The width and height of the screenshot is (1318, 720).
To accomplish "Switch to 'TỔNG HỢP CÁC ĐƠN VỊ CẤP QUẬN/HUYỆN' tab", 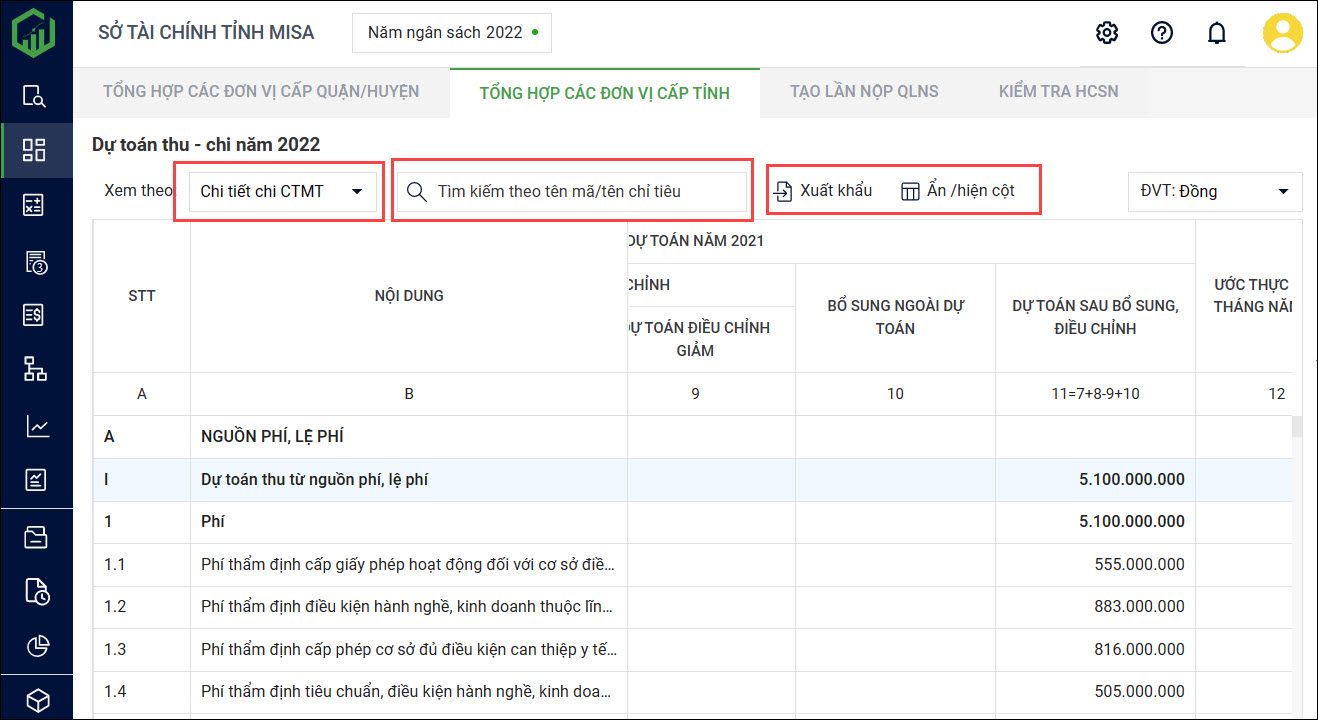I will [x=261, y=92].
